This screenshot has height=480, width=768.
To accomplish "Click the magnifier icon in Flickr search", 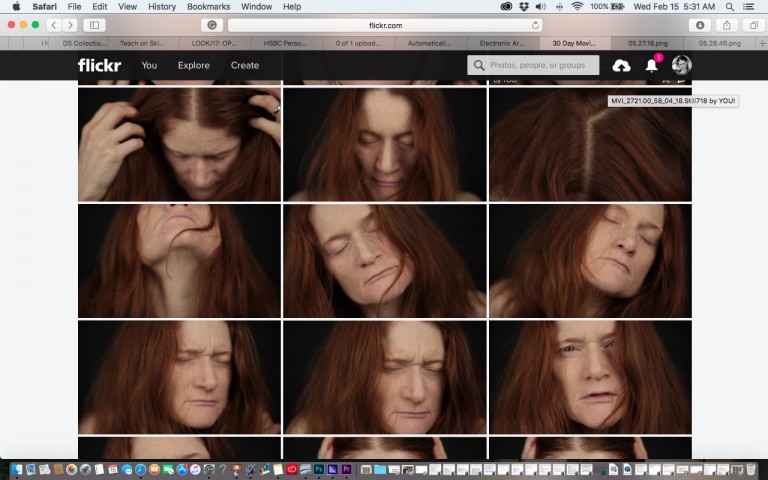I will coord(479,65).
